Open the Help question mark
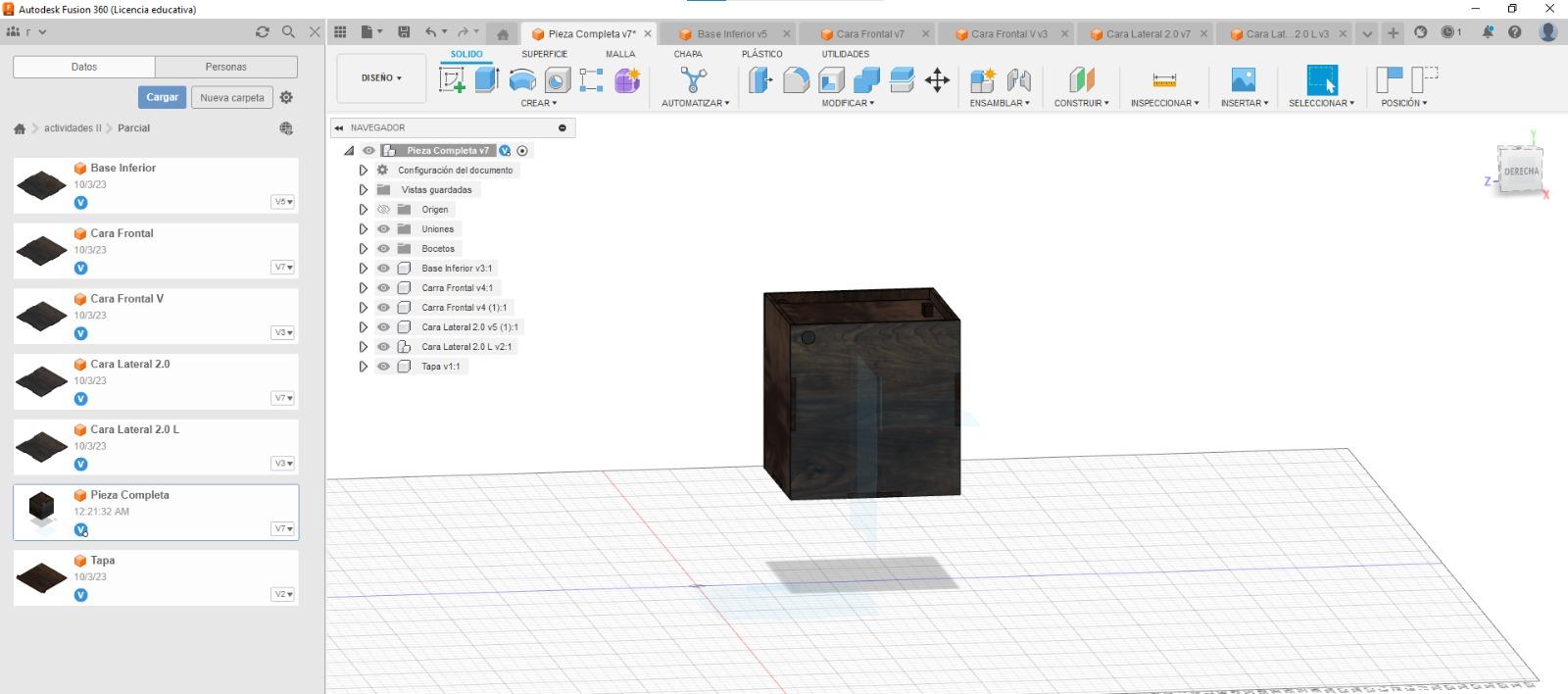Screen dimensions: 1568x694 (1515, 32)
